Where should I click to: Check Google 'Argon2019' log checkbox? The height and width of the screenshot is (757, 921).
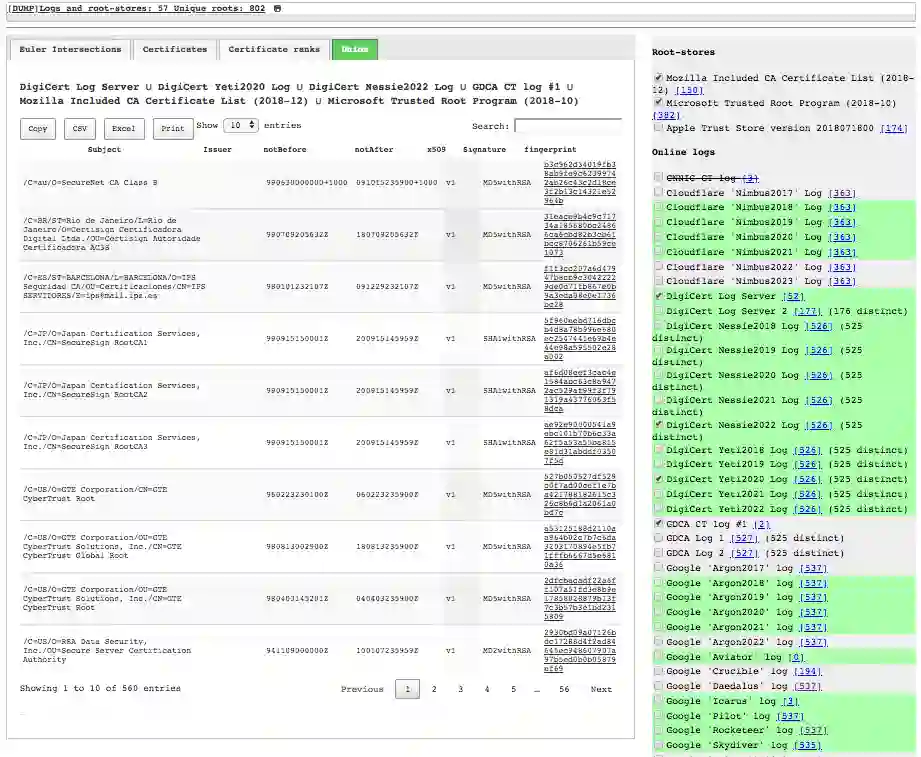click(658, 597)
